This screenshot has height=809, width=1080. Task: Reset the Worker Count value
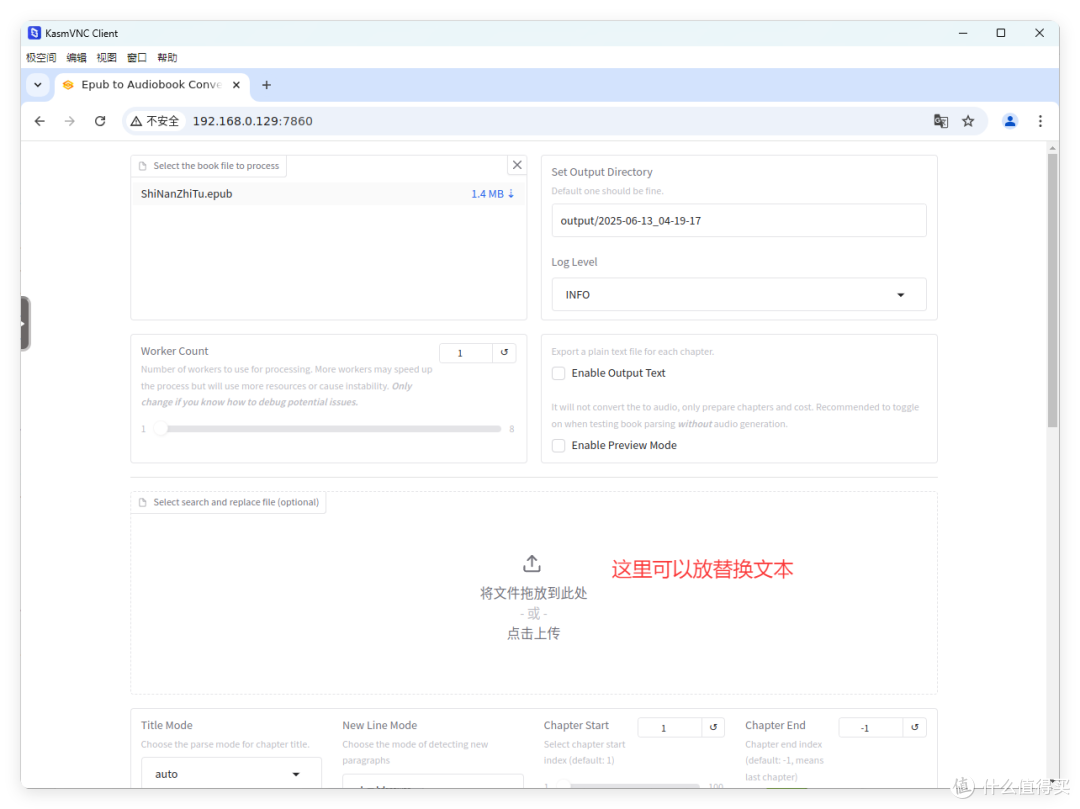tap(504, 353)
